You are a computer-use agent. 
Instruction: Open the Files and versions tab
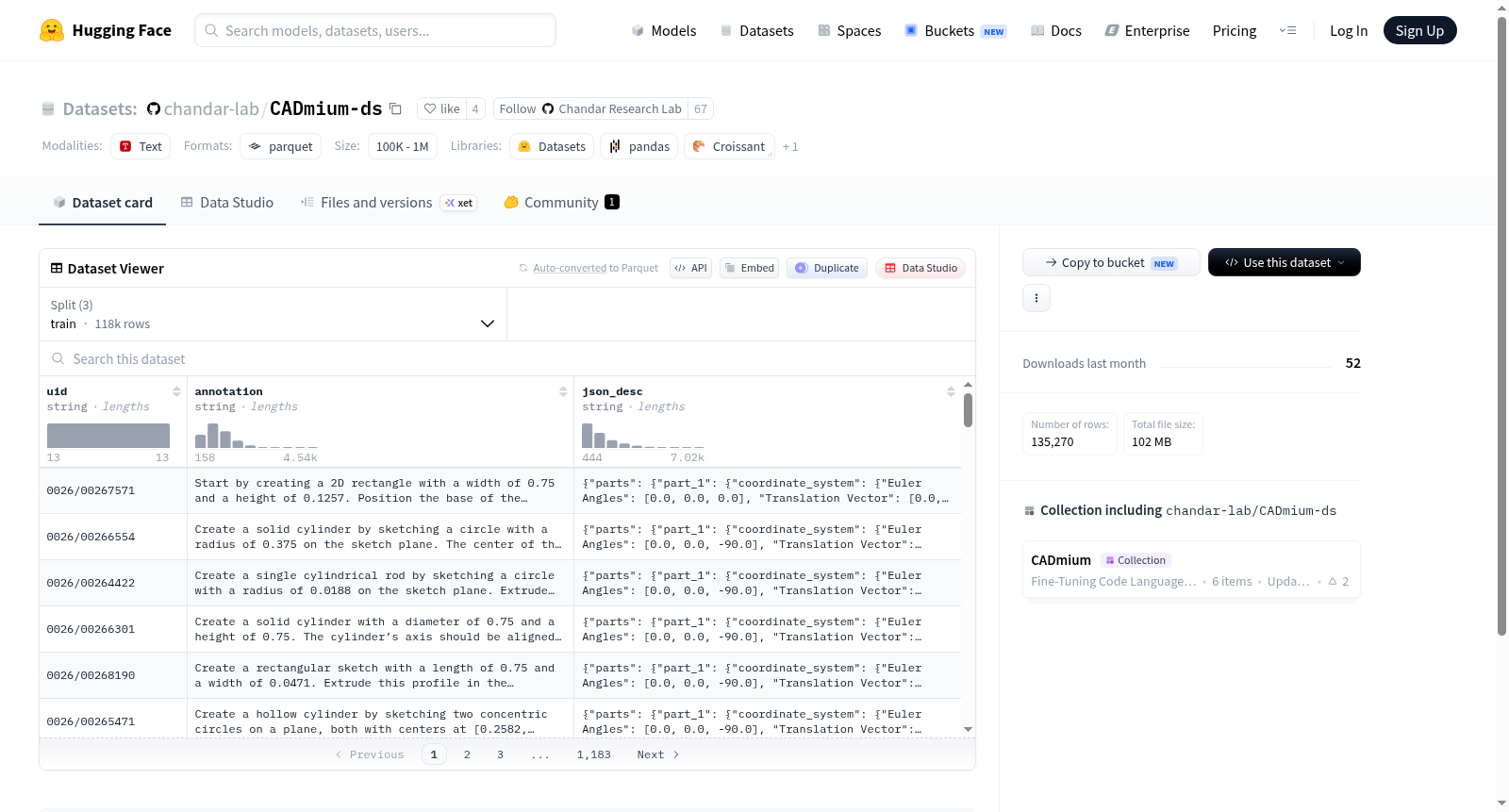click(x=389, y=203)
